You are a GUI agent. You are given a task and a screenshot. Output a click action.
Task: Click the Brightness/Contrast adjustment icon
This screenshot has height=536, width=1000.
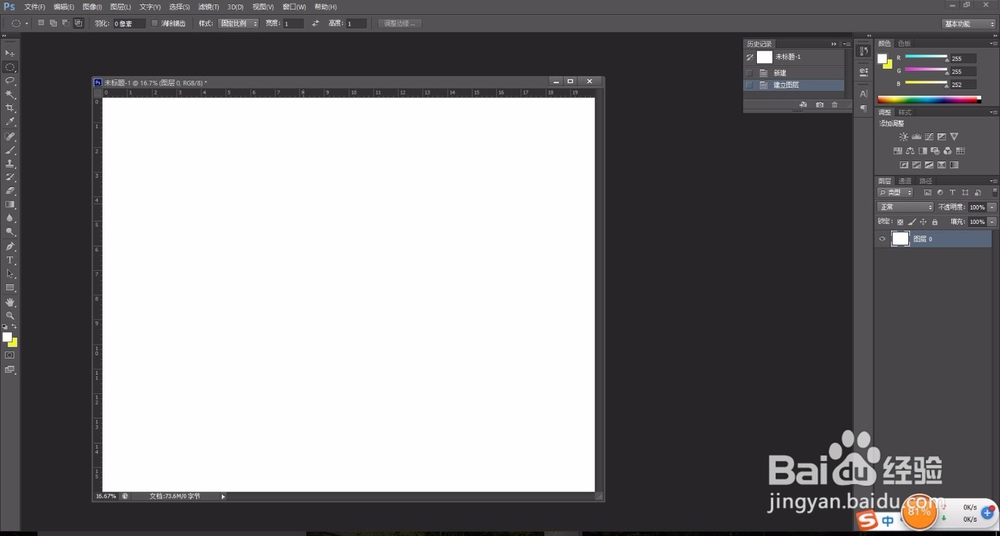(x=903, y=137)
